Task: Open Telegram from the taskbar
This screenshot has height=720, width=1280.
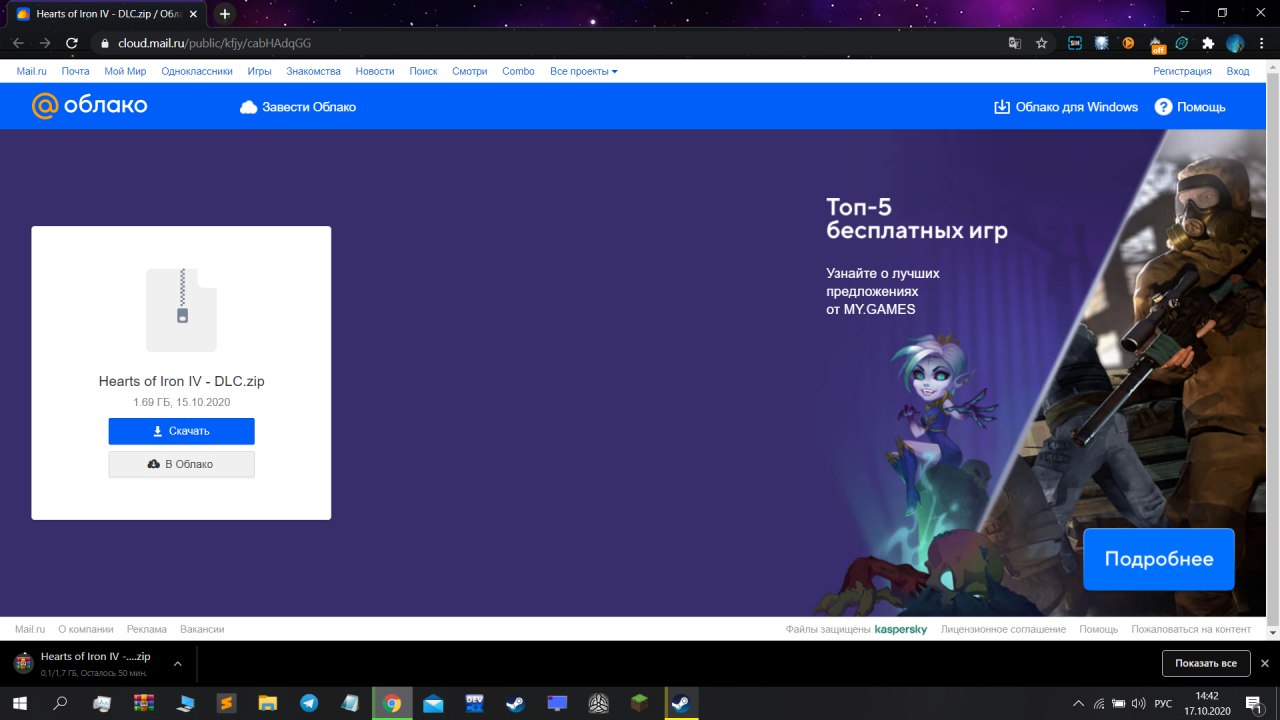Action: 309,703
